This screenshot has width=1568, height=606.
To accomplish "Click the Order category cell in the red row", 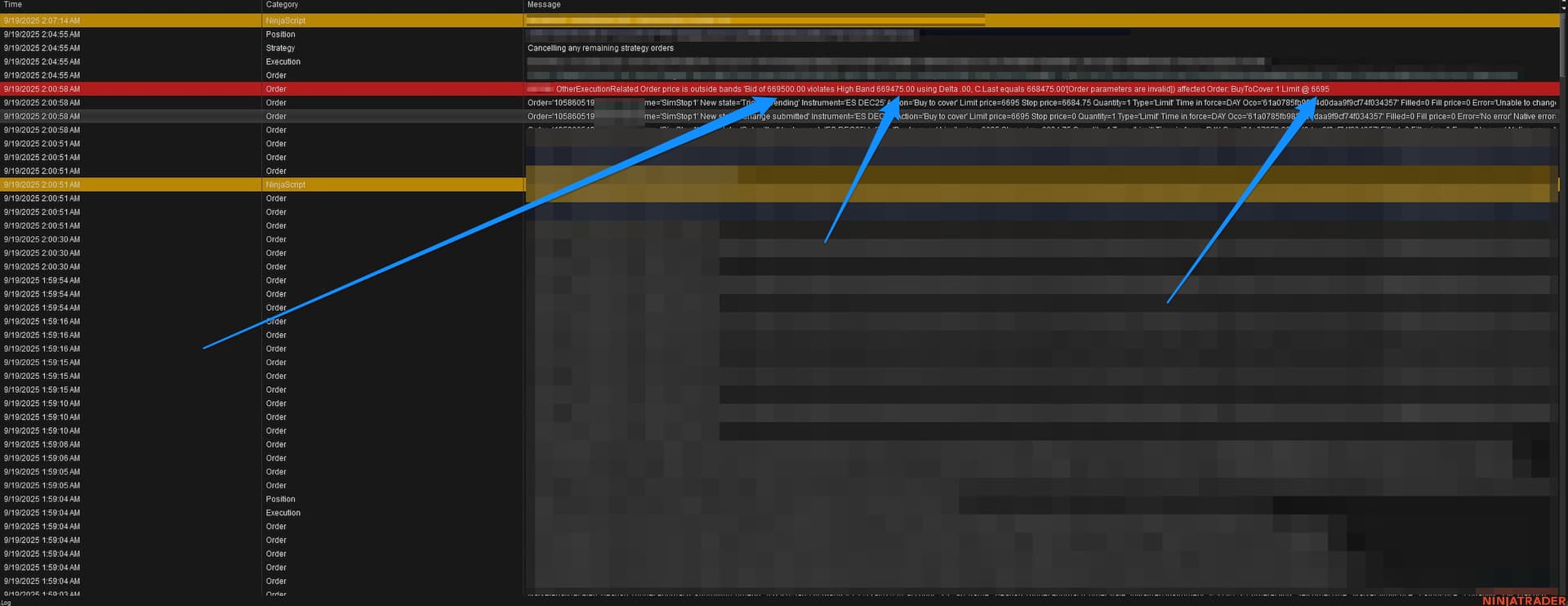I will pos(276,89).
